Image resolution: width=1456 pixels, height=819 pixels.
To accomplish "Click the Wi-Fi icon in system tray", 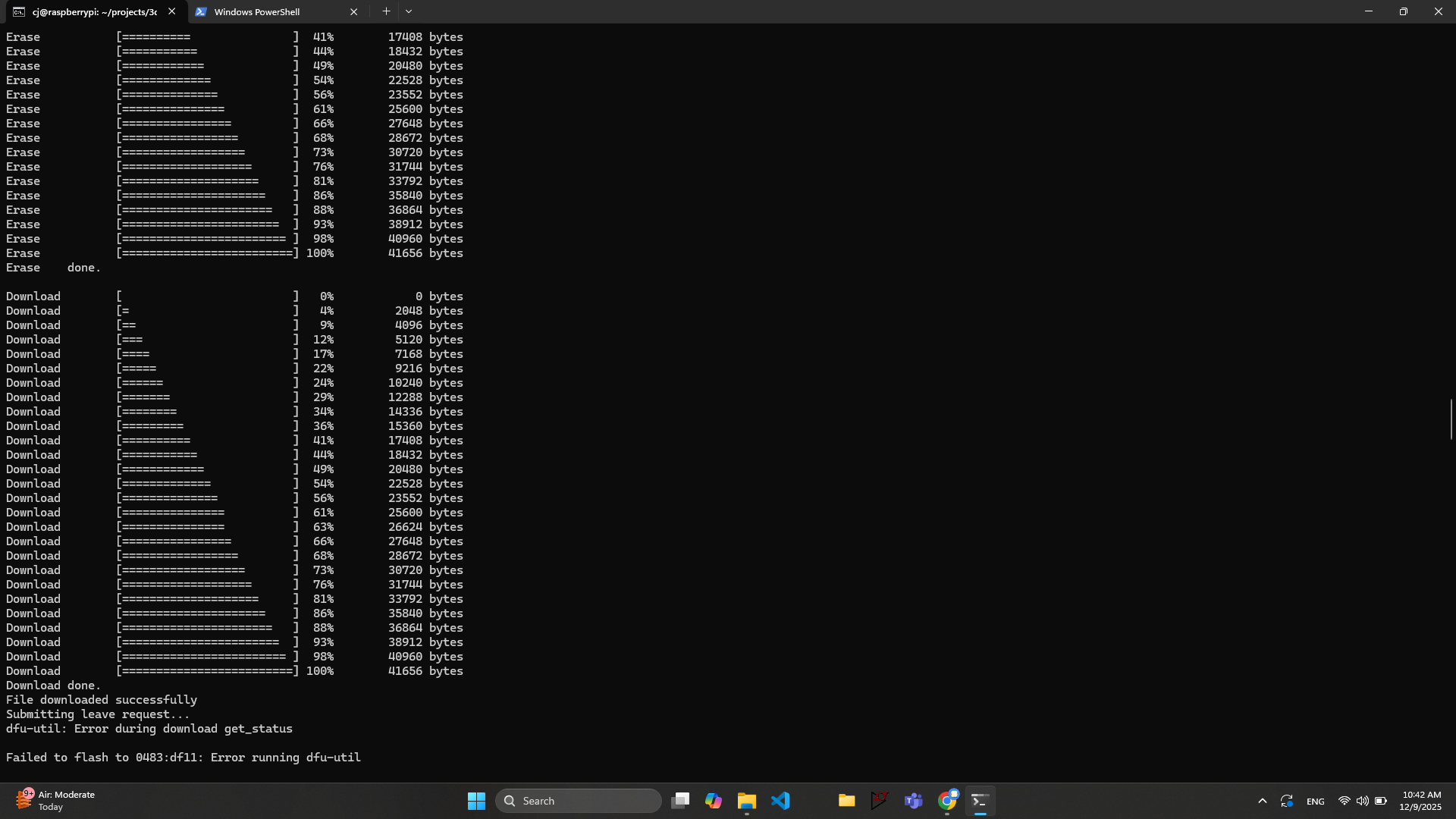I will (1344, 800).
